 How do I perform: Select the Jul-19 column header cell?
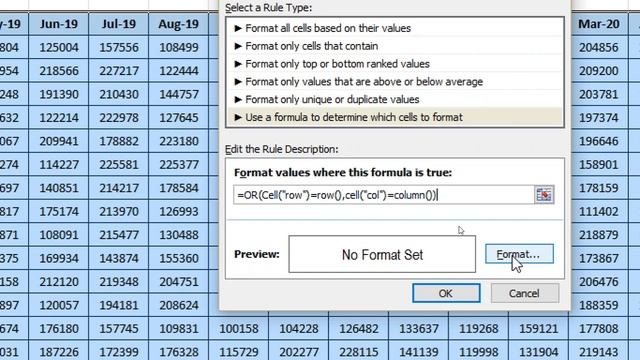[x=119, y=24]
